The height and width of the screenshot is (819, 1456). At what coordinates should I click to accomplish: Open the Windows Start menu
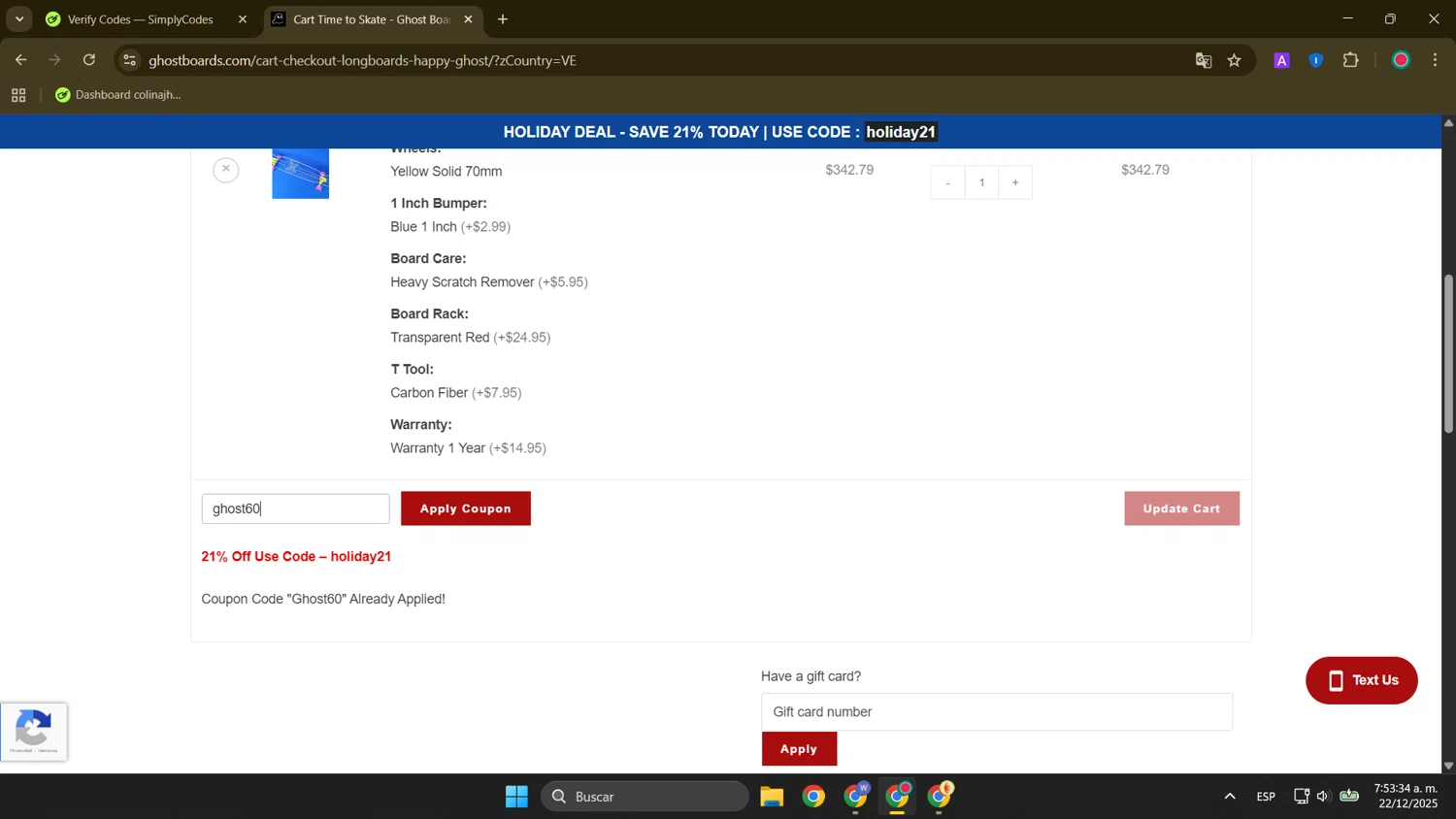coord(516,797)
